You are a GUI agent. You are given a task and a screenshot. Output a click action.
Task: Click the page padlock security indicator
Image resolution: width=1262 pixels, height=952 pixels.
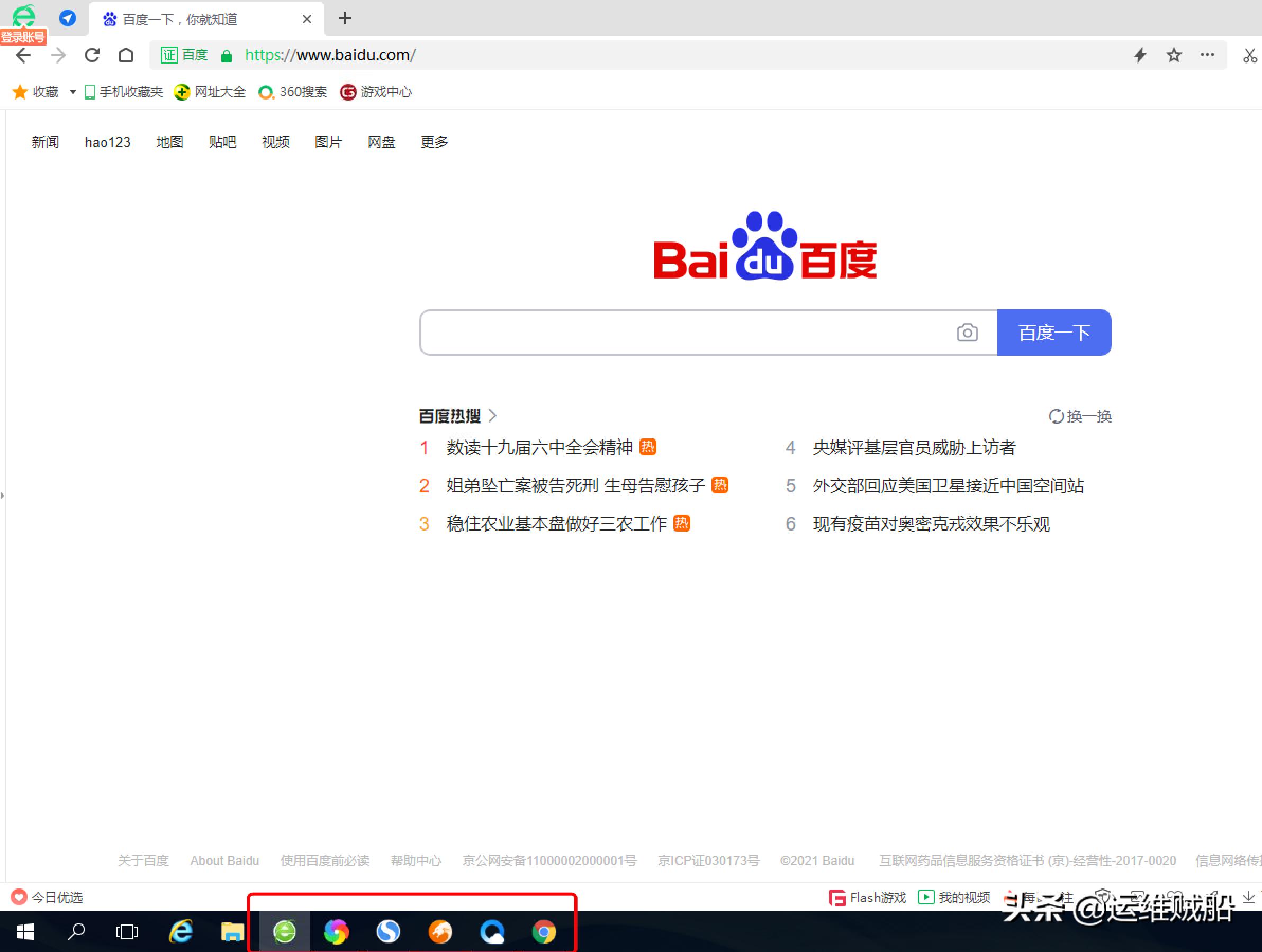[227, 56]
